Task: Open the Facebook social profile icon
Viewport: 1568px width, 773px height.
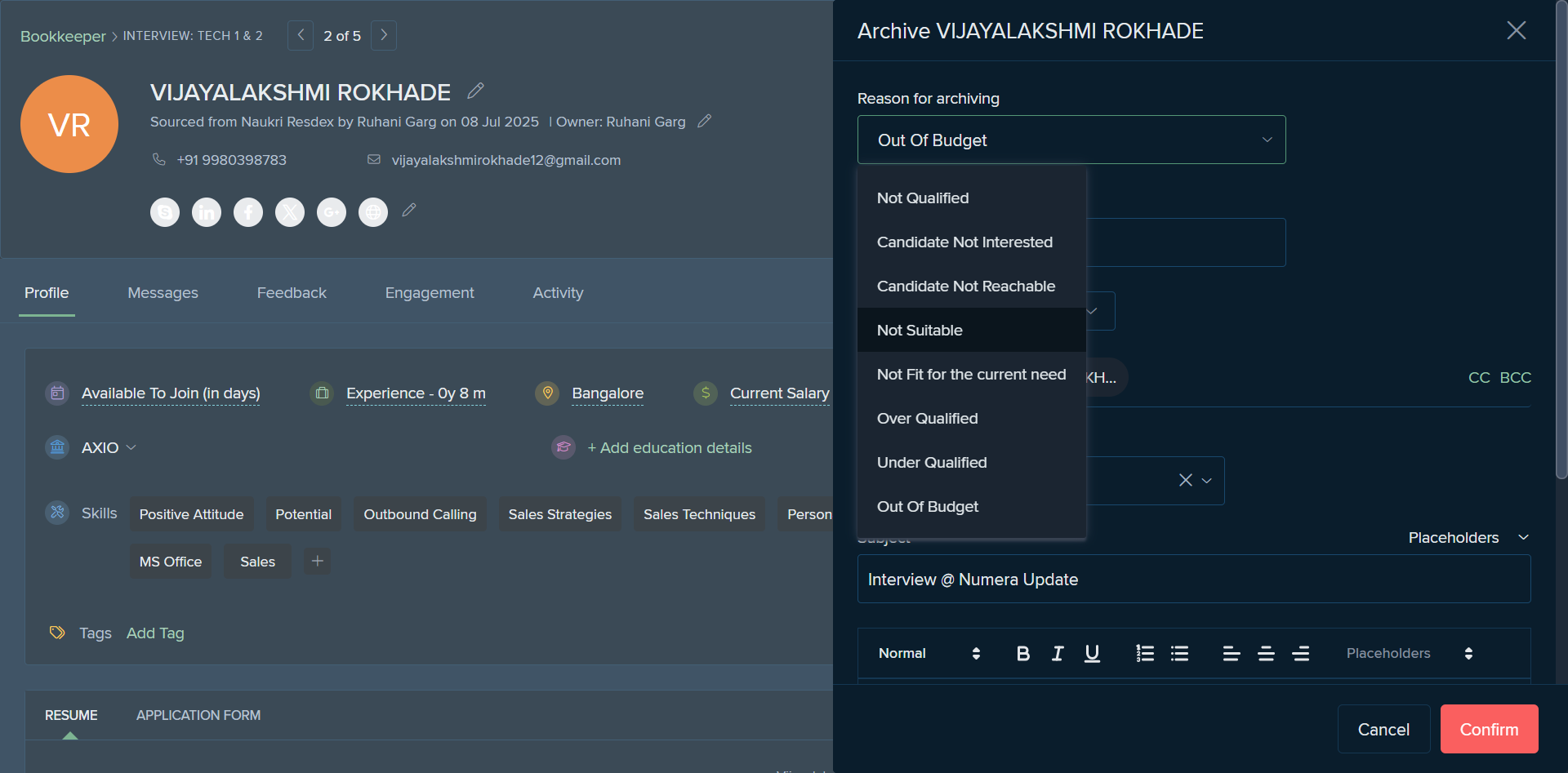Action: click(248, 212)
